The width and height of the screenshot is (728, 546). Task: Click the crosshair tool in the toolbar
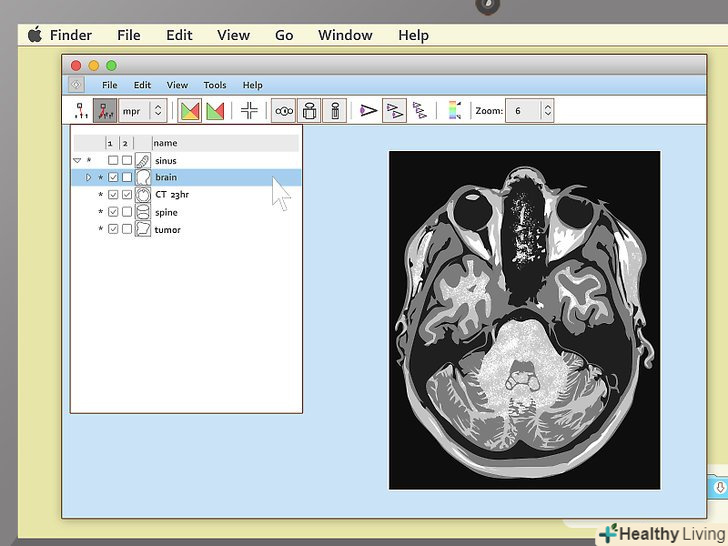pos(249,111)
